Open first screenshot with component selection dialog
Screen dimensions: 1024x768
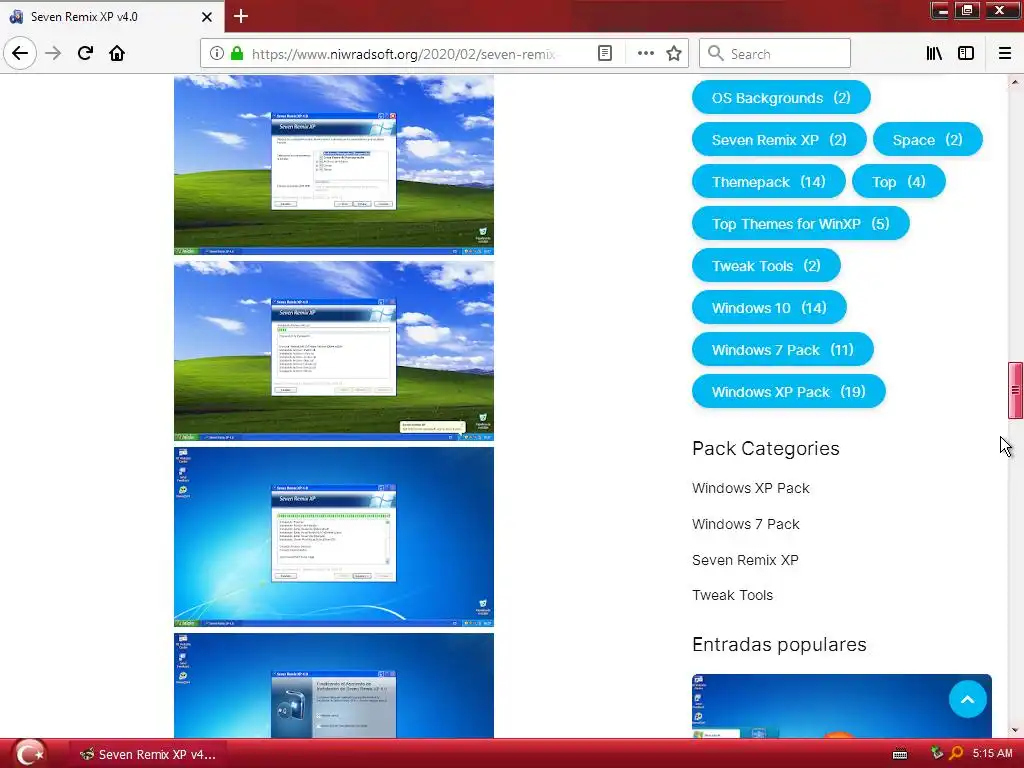coord(334,165)
